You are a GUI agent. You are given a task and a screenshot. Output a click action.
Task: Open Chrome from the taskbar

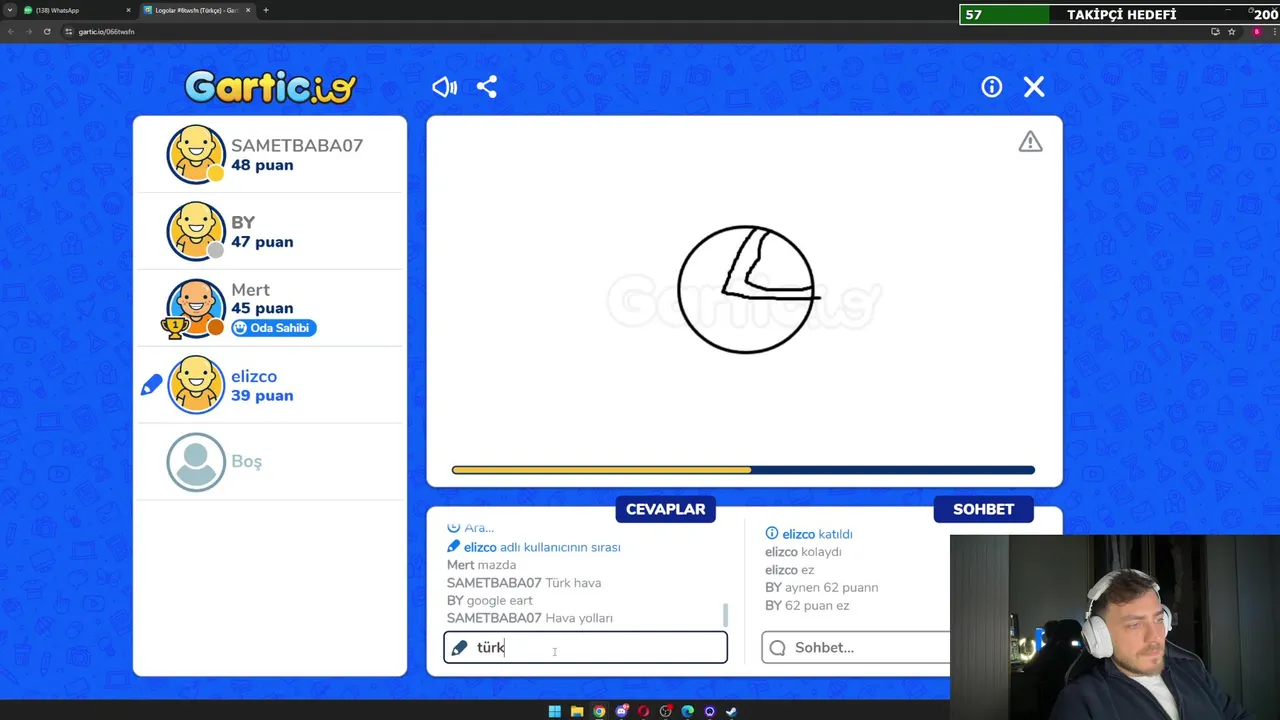point(599,711)
